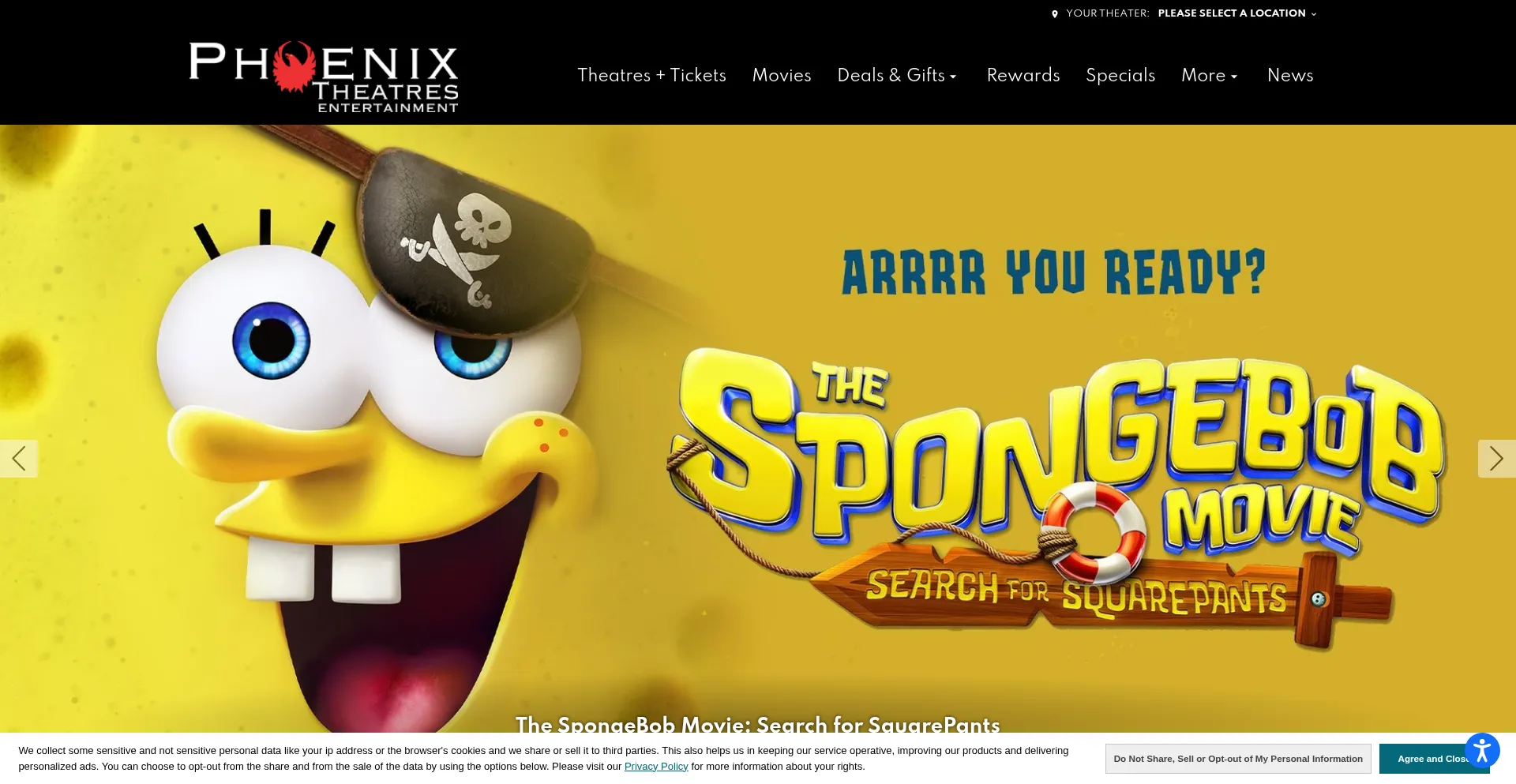Viewport: 1516px width, 784px height.
Task: Open the Deals & Gifts dropdown menu
Action: pyautogui.click(x=897, y=75)
